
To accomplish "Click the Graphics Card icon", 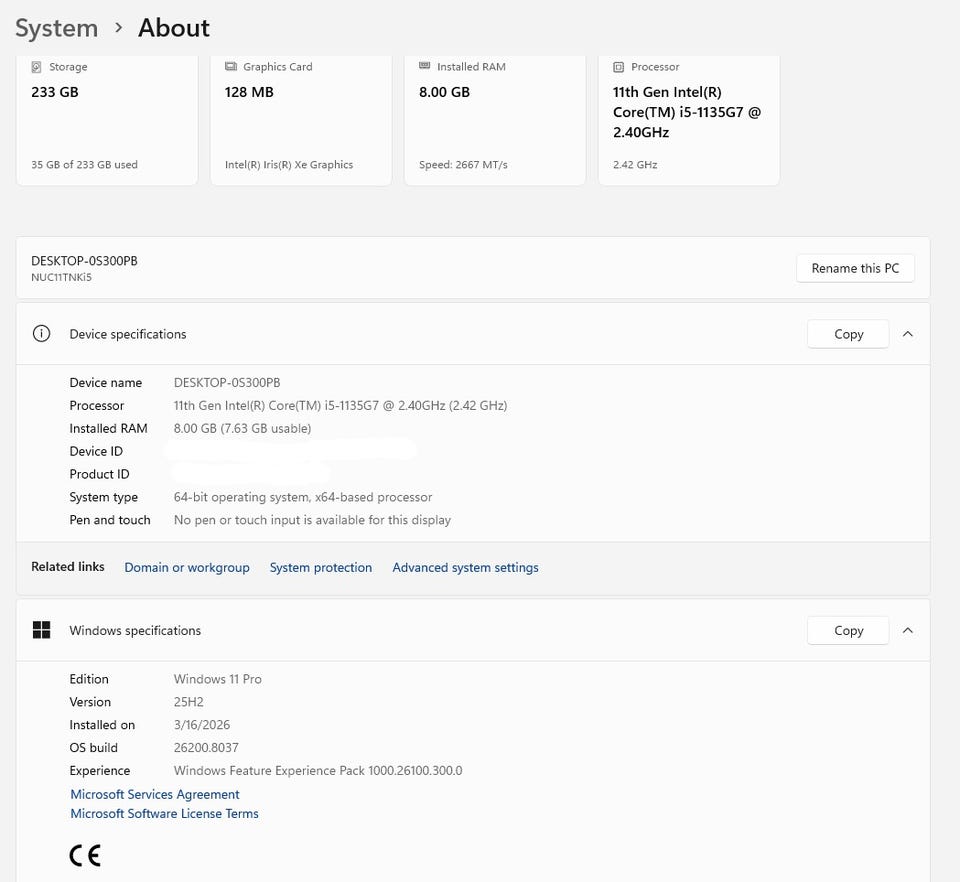I will 231,67.
